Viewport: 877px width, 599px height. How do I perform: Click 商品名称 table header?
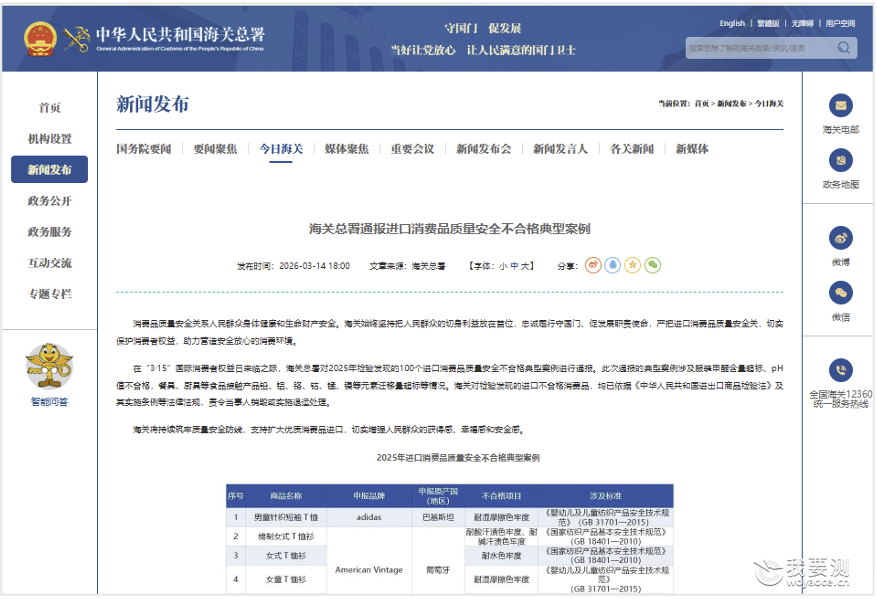286,496
